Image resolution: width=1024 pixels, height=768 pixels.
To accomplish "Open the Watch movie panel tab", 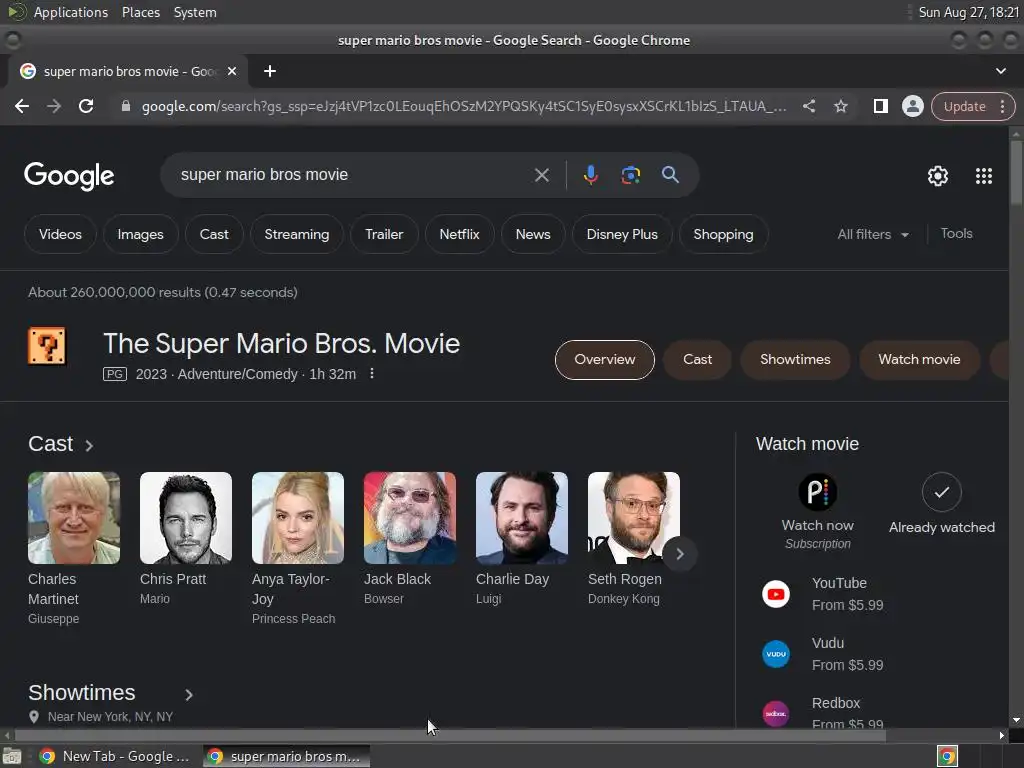I will pyautogui.click(x=919, y=360).
